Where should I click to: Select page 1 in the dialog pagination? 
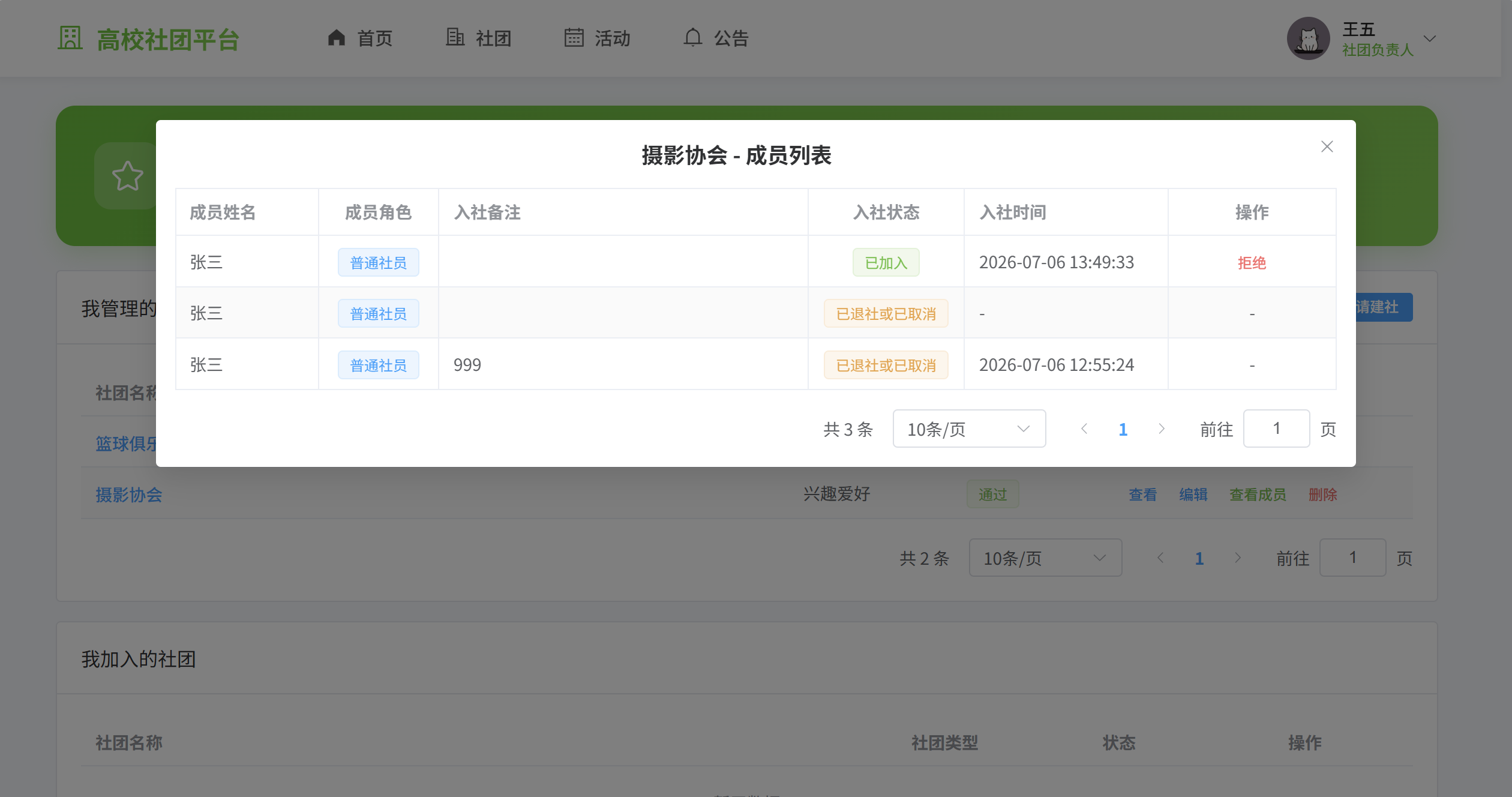(1123, 429)
